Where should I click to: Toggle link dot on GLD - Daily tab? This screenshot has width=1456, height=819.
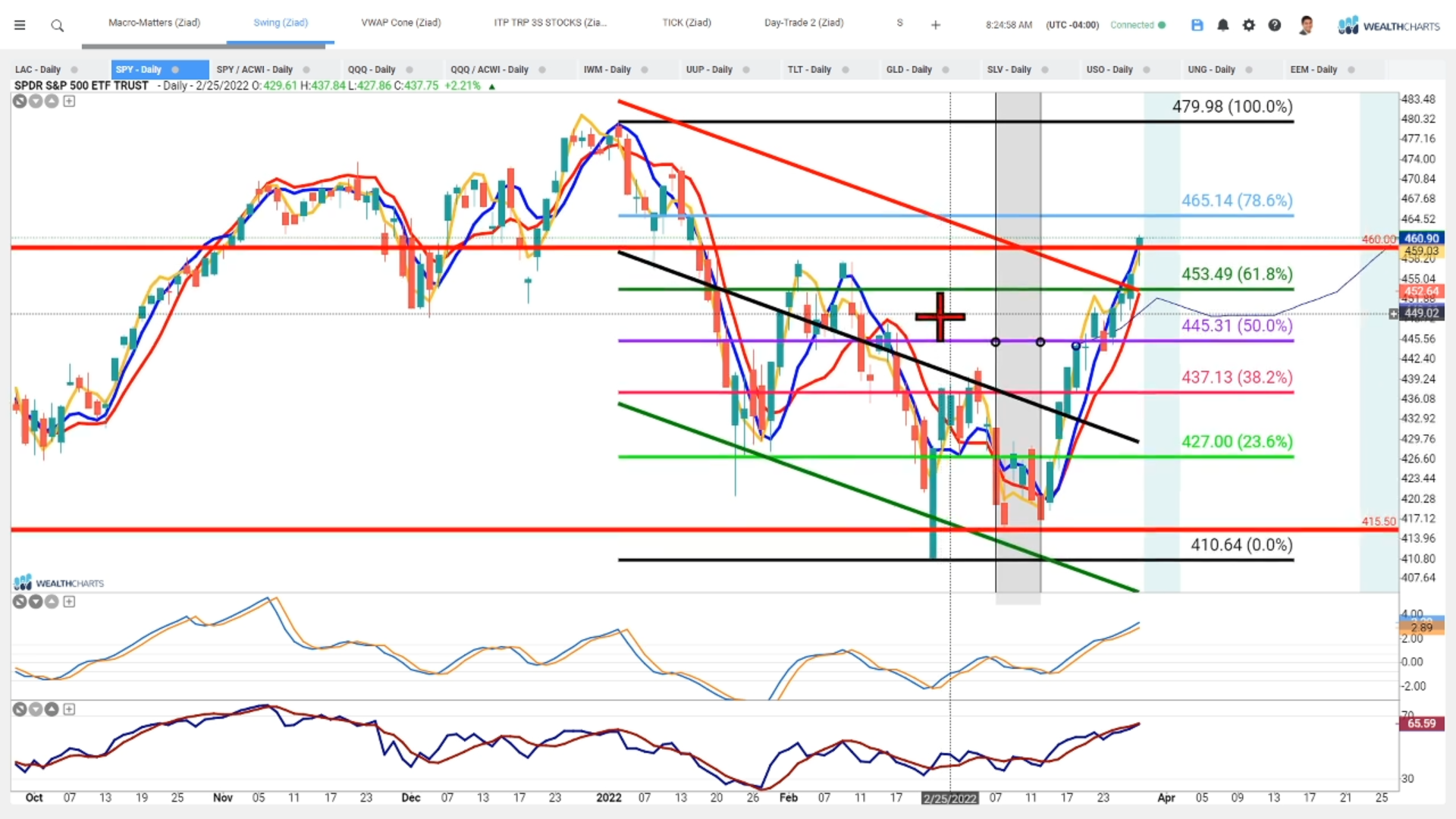click(946, 69)
